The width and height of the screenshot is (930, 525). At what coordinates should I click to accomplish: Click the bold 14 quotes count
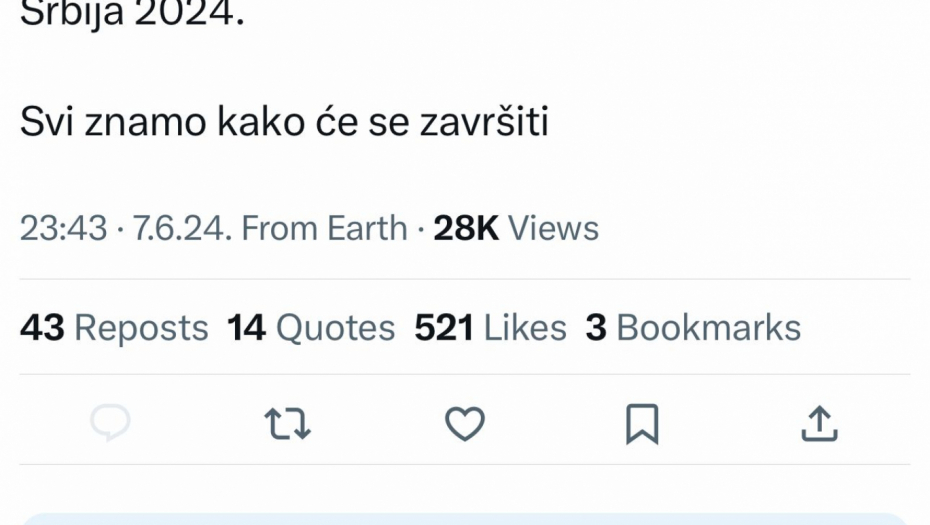(x=246, y=328)
